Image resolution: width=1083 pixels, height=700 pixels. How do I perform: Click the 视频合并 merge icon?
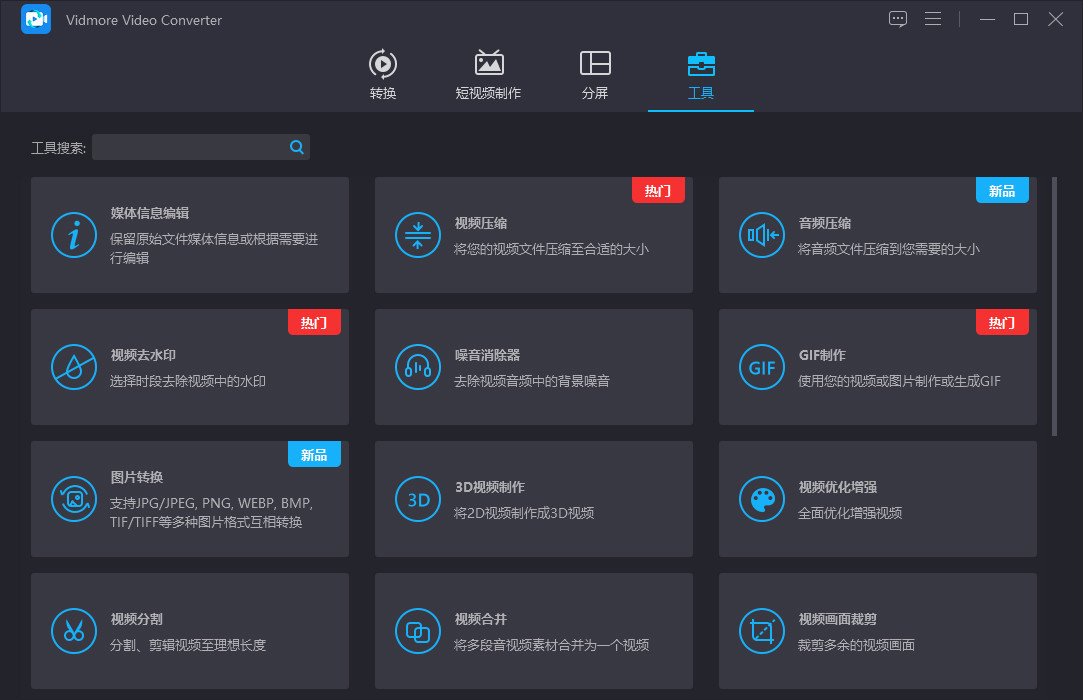click(418, 631)
